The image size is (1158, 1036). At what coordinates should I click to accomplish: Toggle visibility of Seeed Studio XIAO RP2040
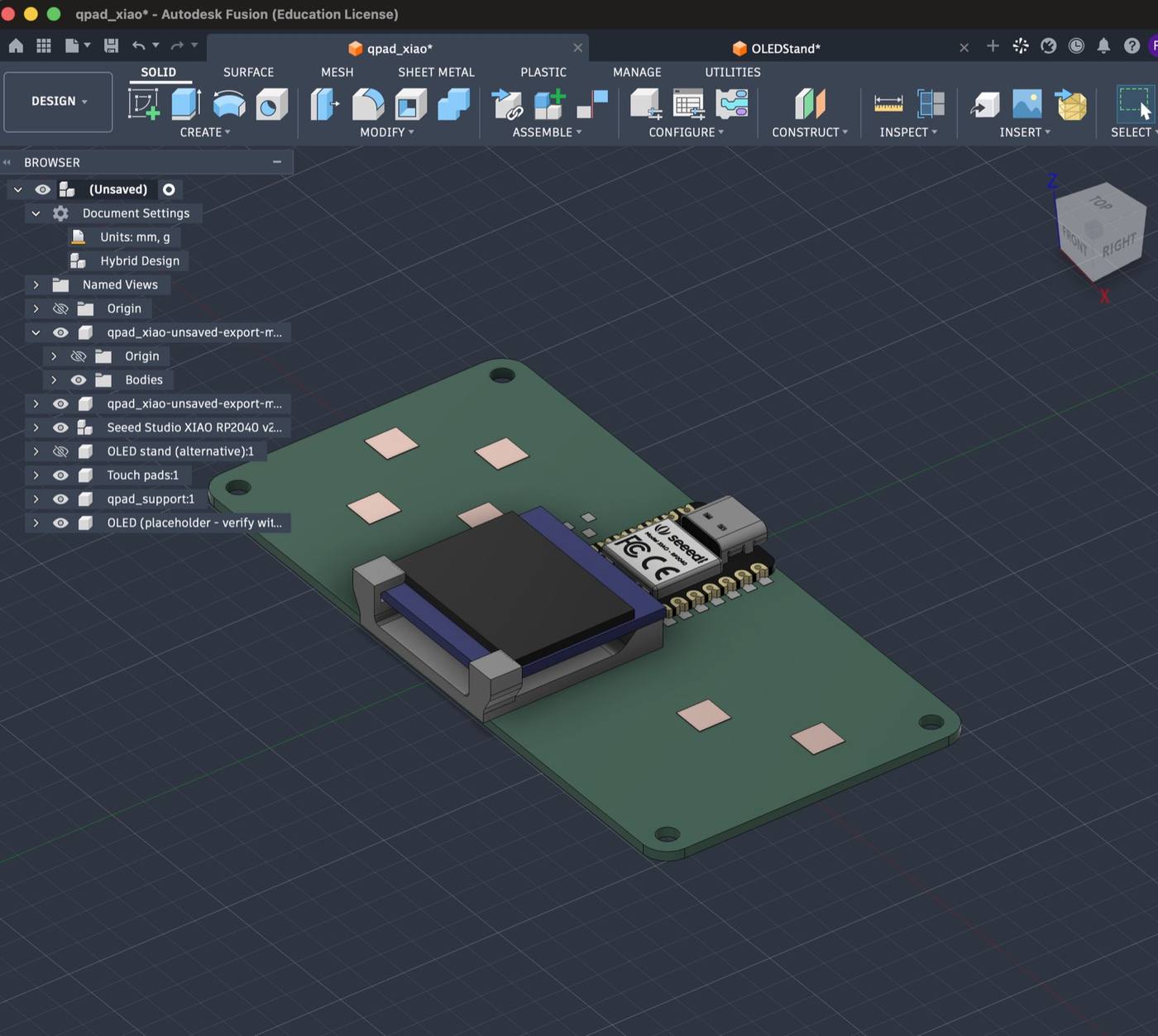point(60,427)
